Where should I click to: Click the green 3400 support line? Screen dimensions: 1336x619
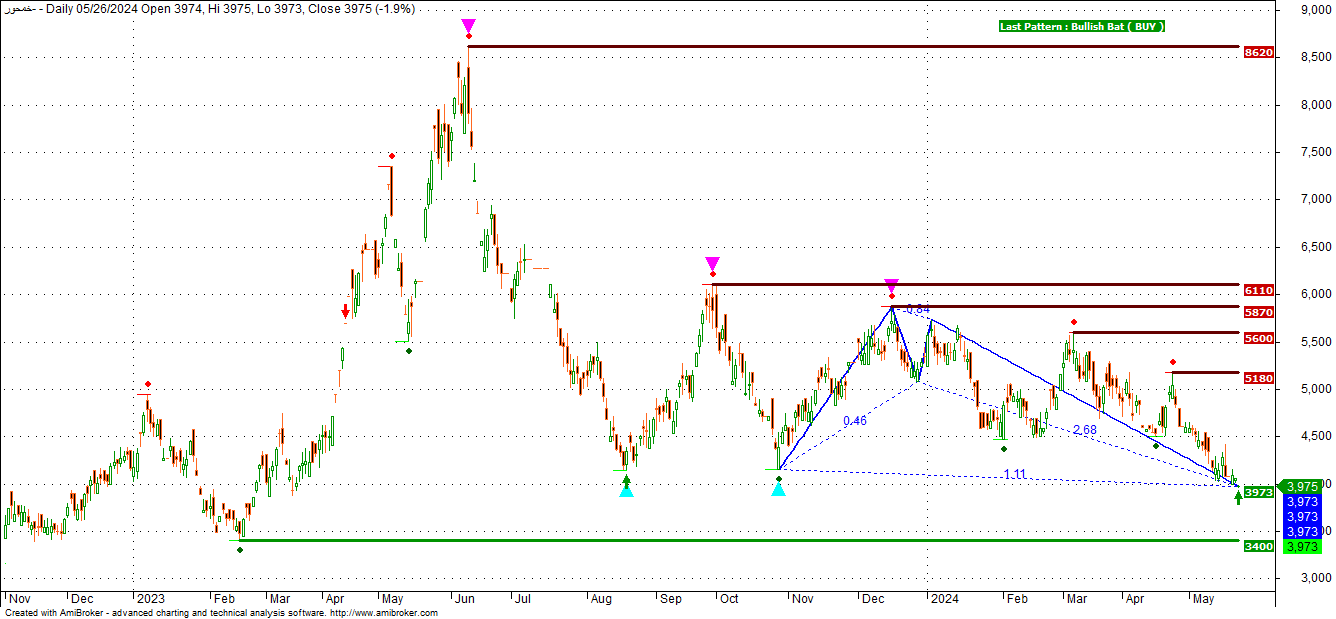(x=740, y=541)
